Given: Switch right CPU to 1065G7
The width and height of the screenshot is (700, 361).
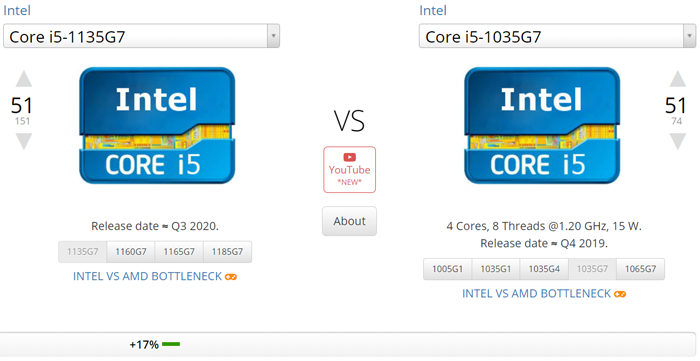Looking at the screenshot, I should tap(641, 269).
